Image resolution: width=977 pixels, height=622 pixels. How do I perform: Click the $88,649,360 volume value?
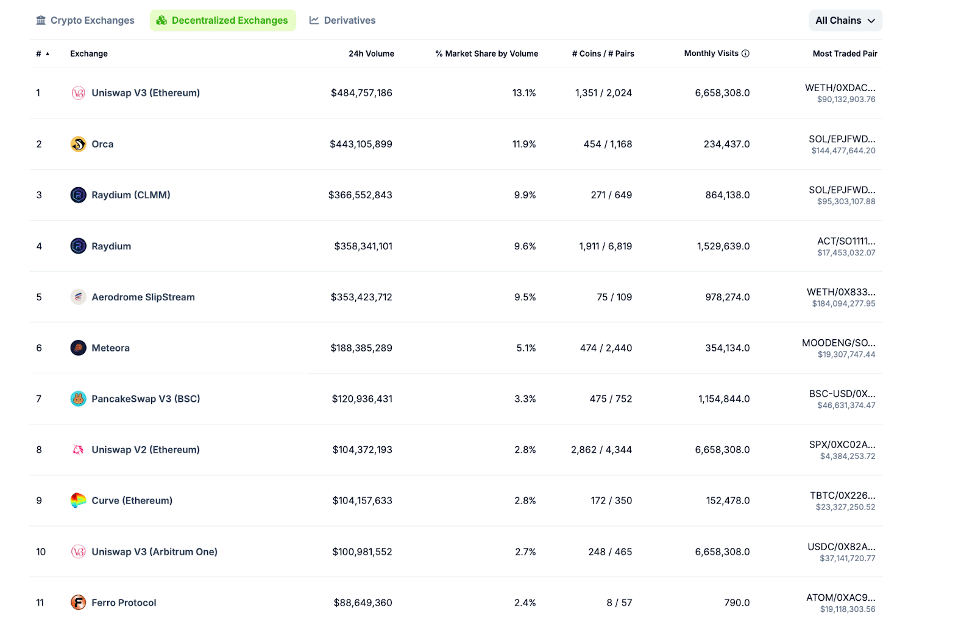coord(363,603)
